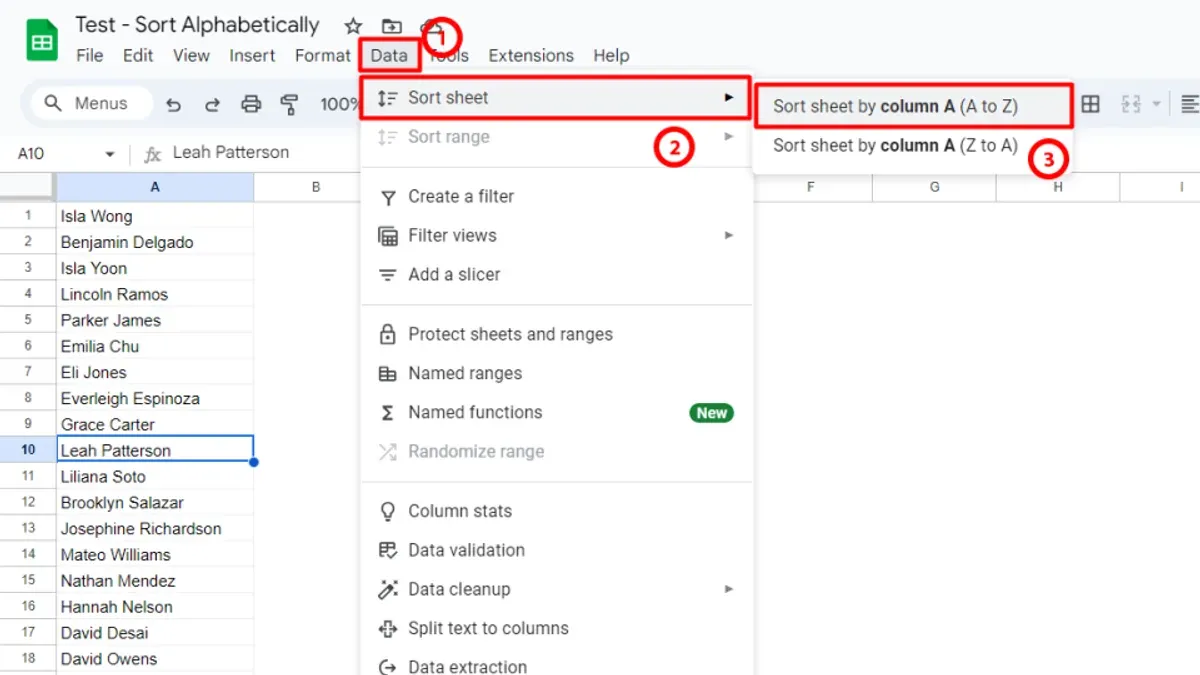Select row 1 header
Screen dimensions: 1200x675
click(28, 216)
